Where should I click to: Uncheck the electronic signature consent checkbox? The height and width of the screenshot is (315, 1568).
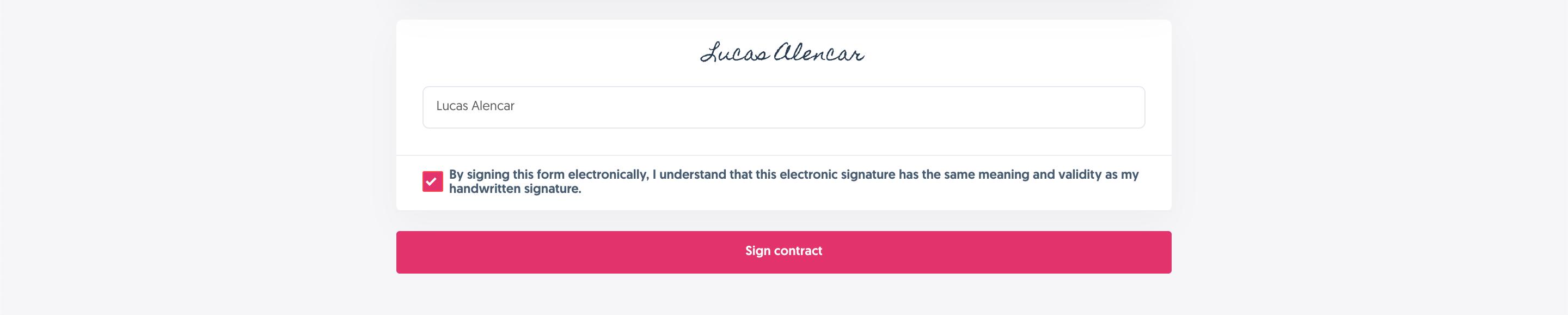click(432, 181)
